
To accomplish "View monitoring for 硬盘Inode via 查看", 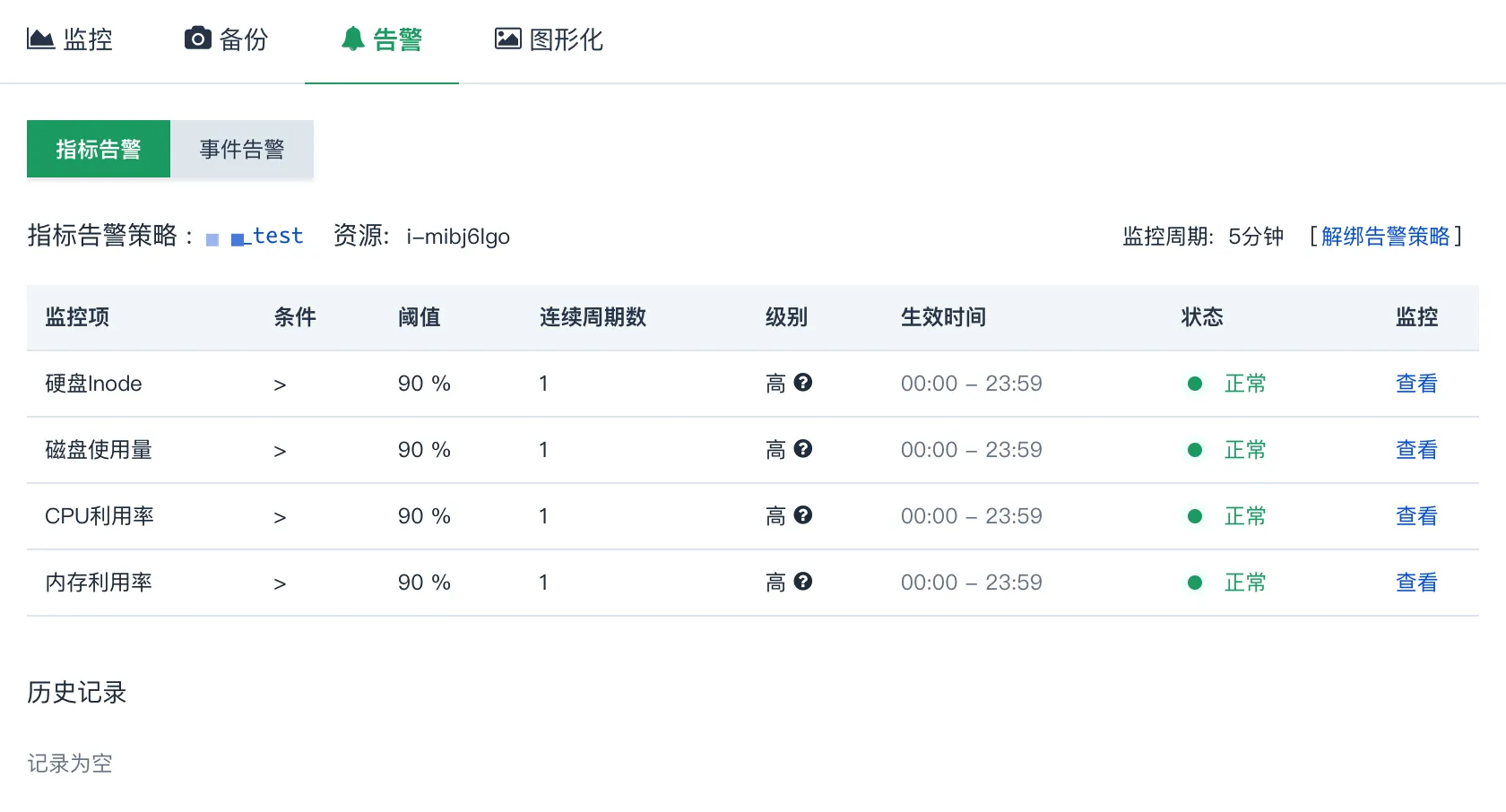I will [1416, 384].
